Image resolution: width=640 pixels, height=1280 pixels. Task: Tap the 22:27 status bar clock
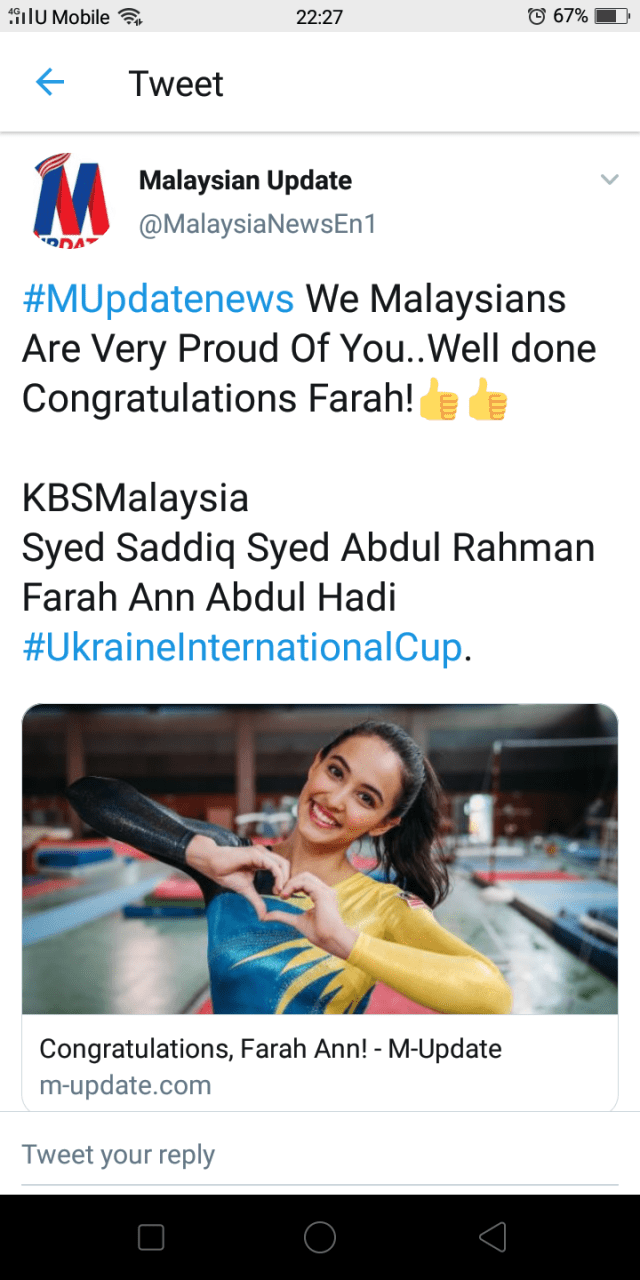[320, 16]
